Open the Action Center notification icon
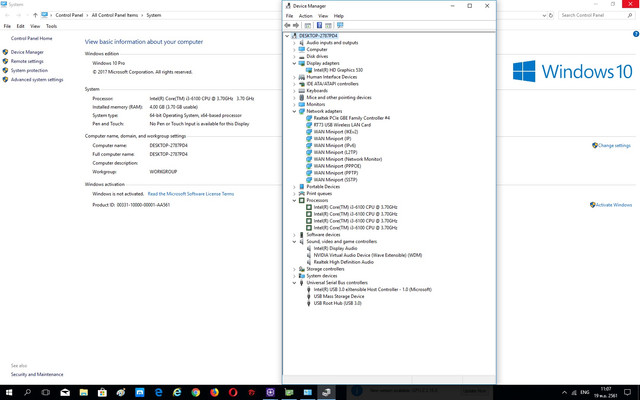This screenshot has width=640, height=400. click(627, 392)
